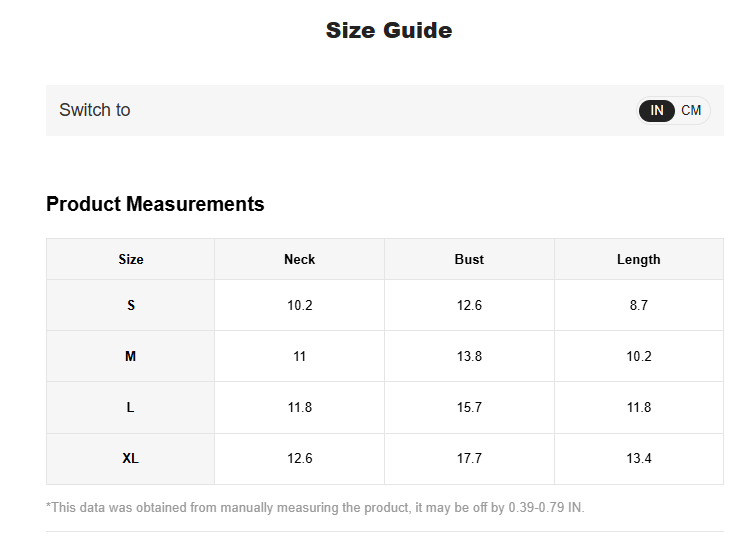744x540 pixels.
Task: Click the M bust value 13.8
Action: (469, 356)
